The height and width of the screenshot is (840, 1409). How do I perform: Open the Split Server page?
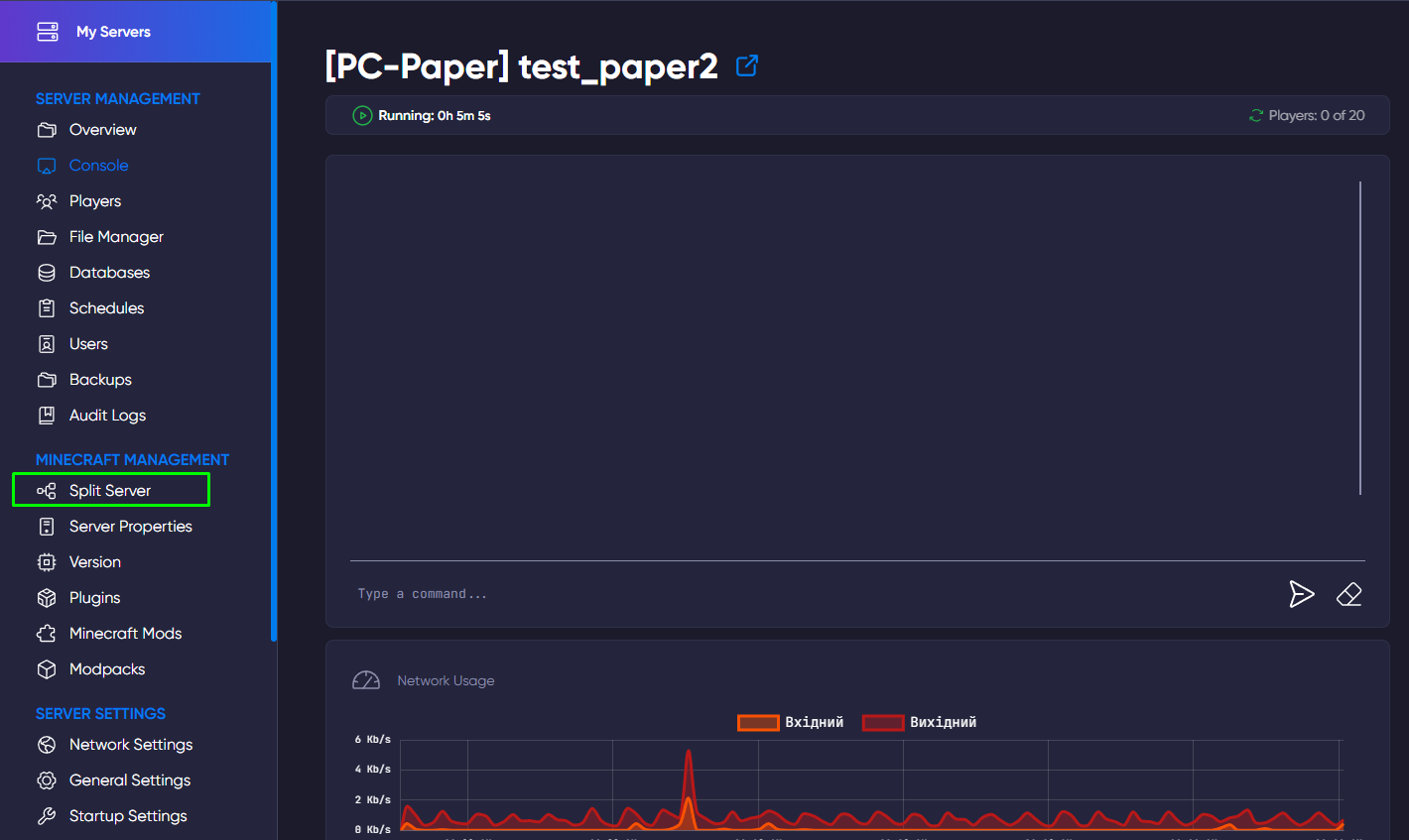[109, 490]
